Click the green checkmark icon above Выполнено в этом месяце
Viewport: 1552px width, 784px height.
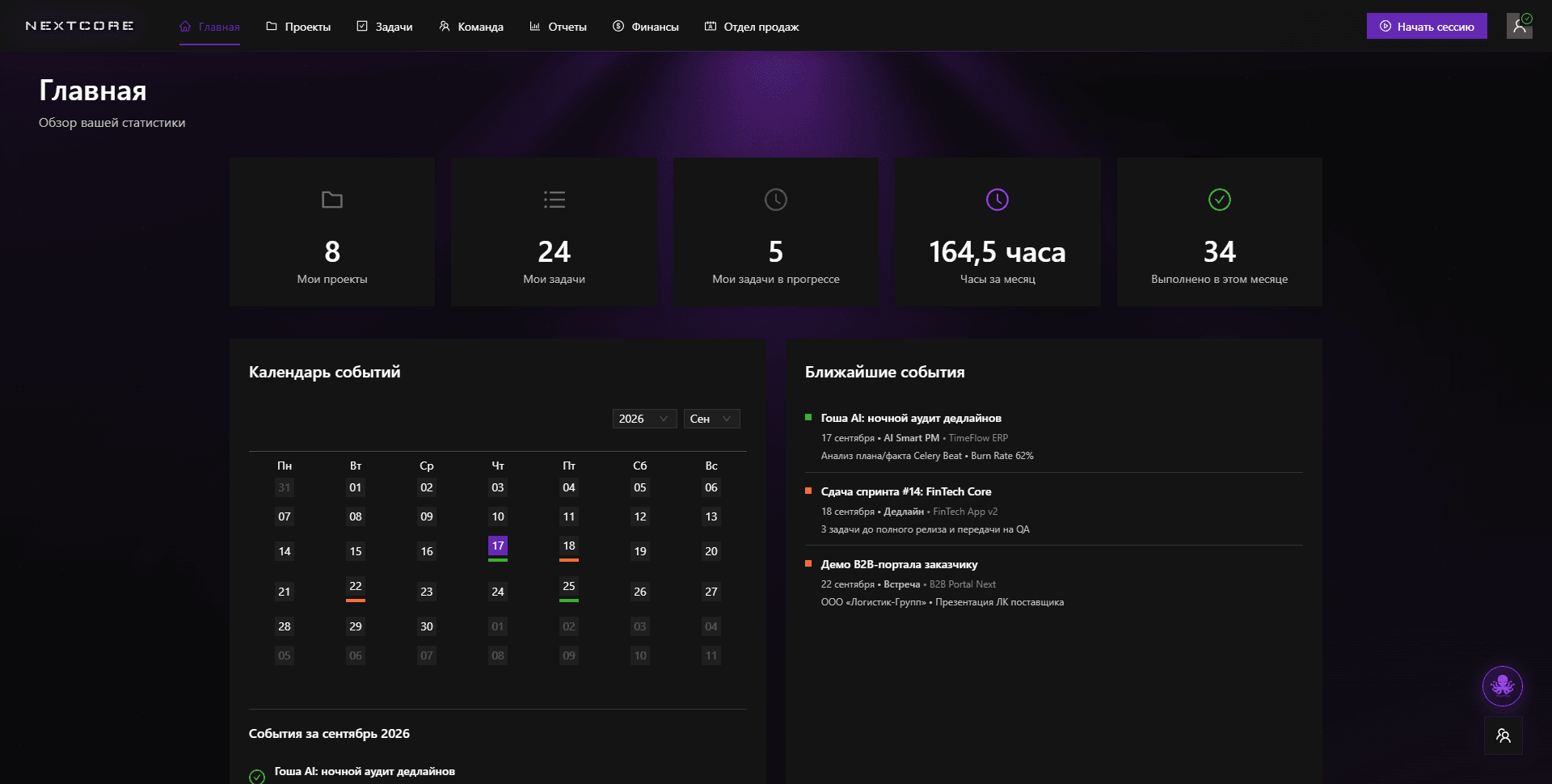(x=1220, y=200)
